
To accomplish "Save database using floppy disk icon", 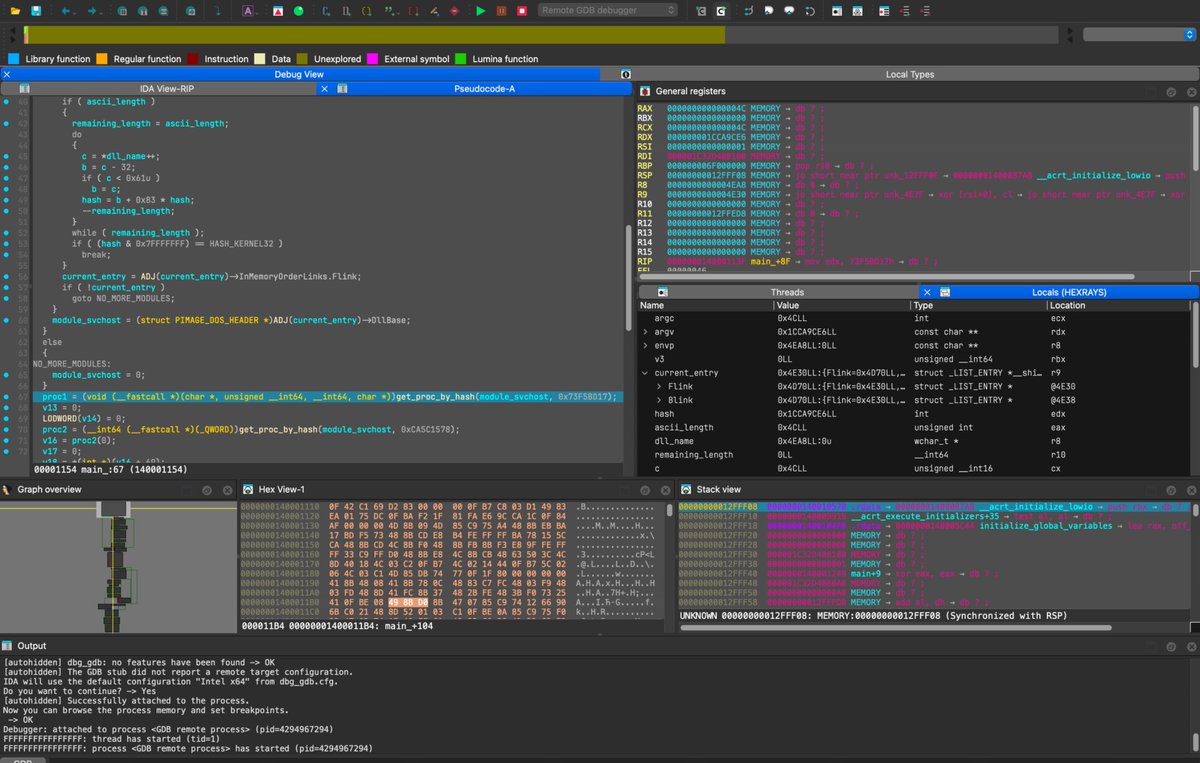I will pos(35,11).
